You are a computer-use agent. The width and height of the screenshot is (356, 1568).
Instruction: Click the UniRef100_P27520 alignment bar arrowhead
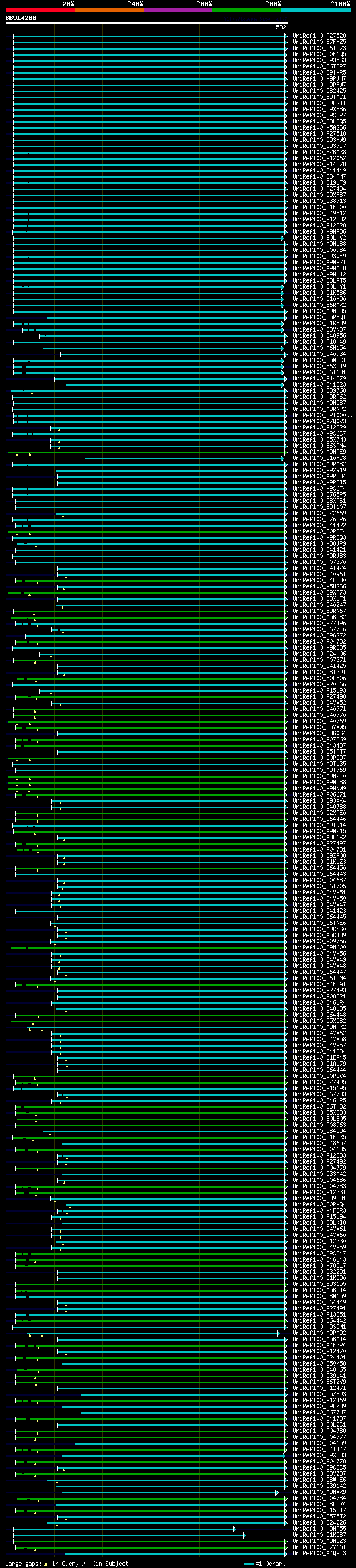(286, 36)
